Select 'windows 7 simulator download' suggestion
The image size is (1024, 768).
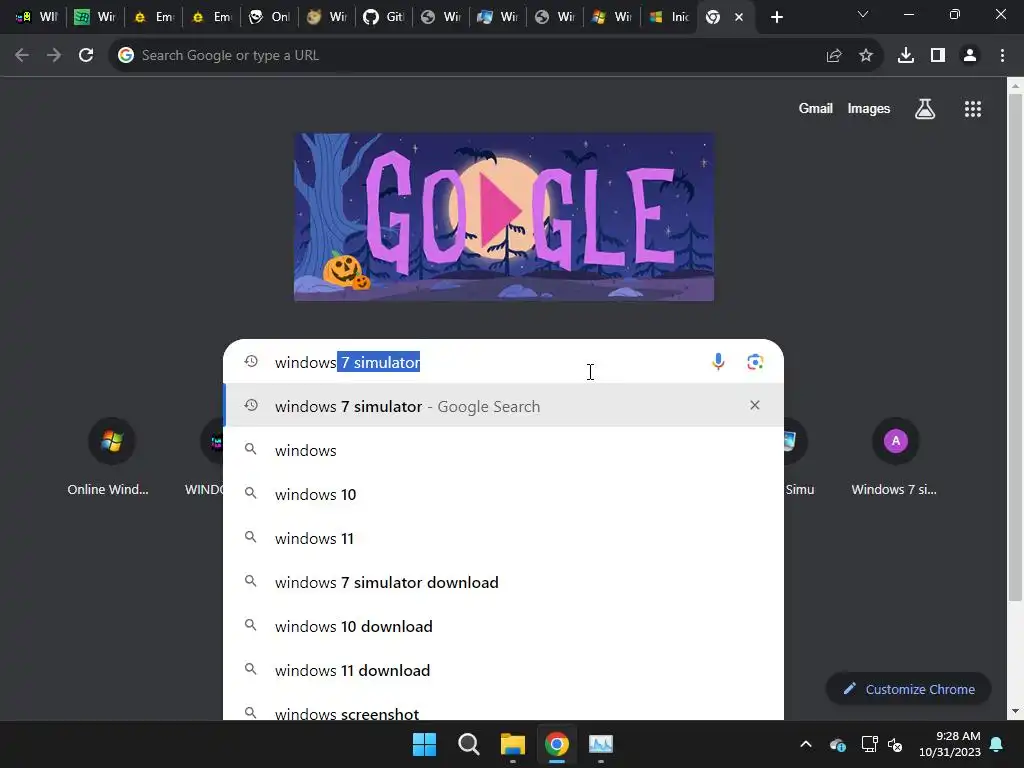[504, 582]
